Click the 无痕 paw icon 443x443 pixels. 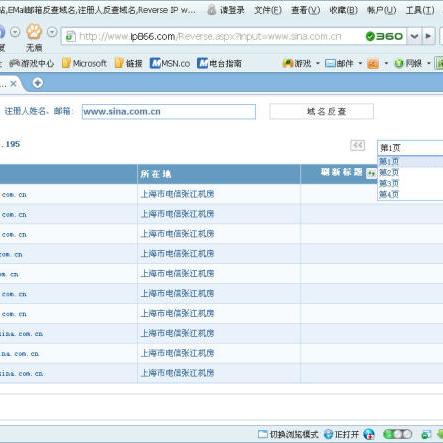tap(34, 32)
